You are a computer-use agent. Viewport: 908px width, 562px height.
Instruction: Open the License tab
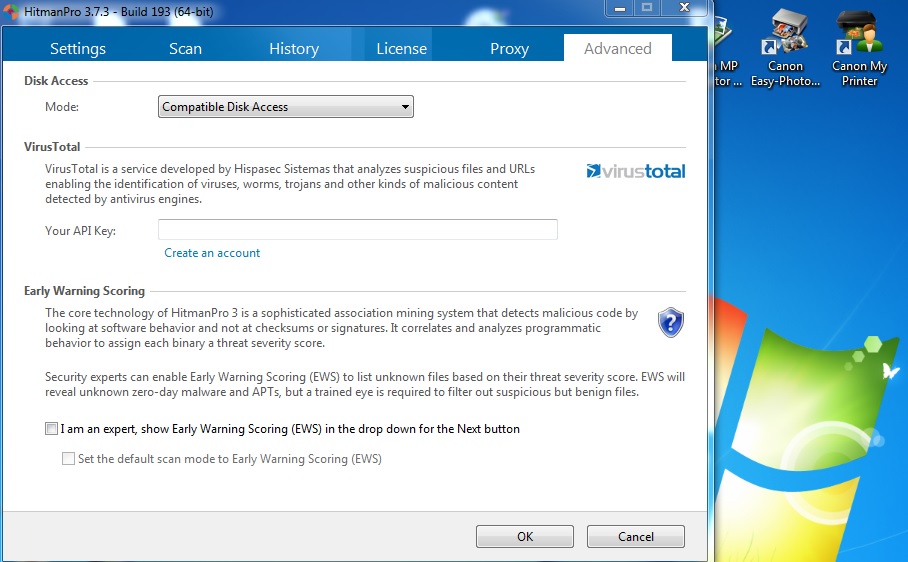[401, 49]
